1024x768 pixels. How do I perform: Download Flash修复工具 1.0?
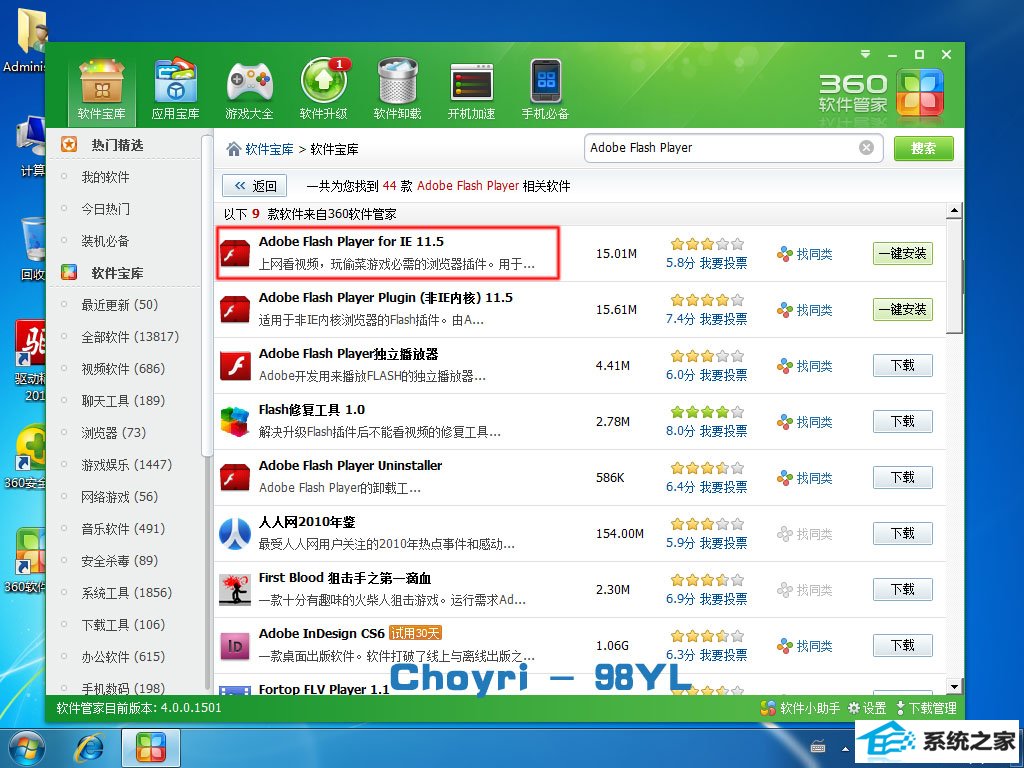903,421
